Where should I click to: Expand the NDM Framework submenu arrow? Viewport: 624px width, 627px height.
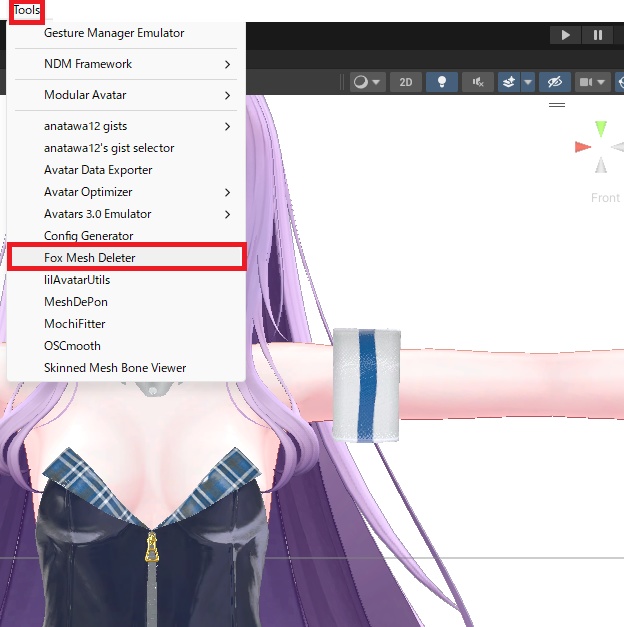coord(227,64)
